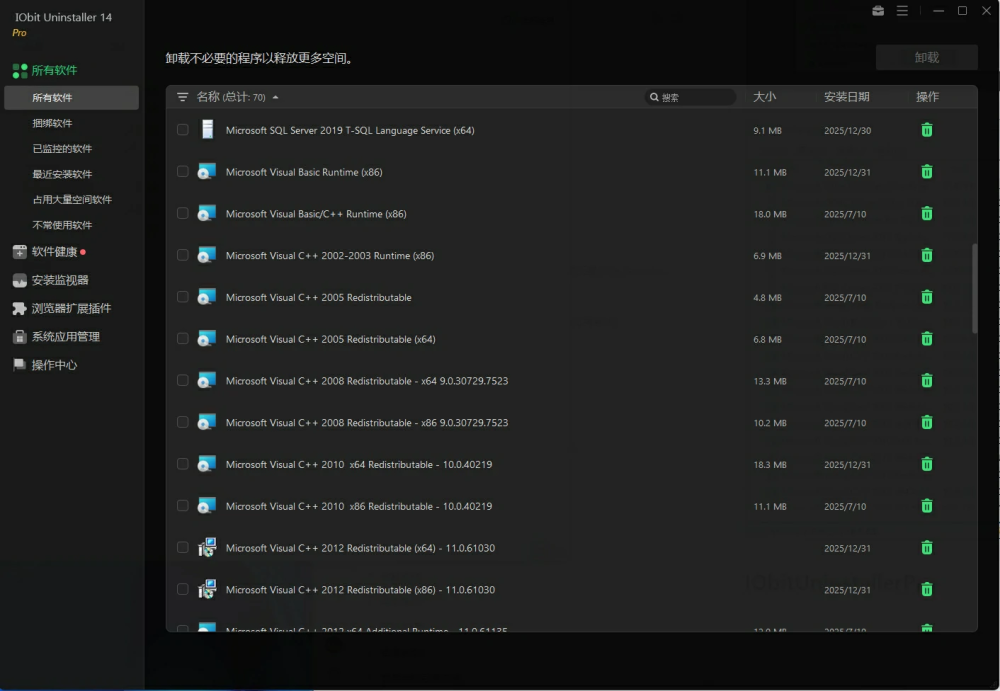Select checkbox for Visual C++ 2012 Redistributable (x86)

[x=183, y=589]
